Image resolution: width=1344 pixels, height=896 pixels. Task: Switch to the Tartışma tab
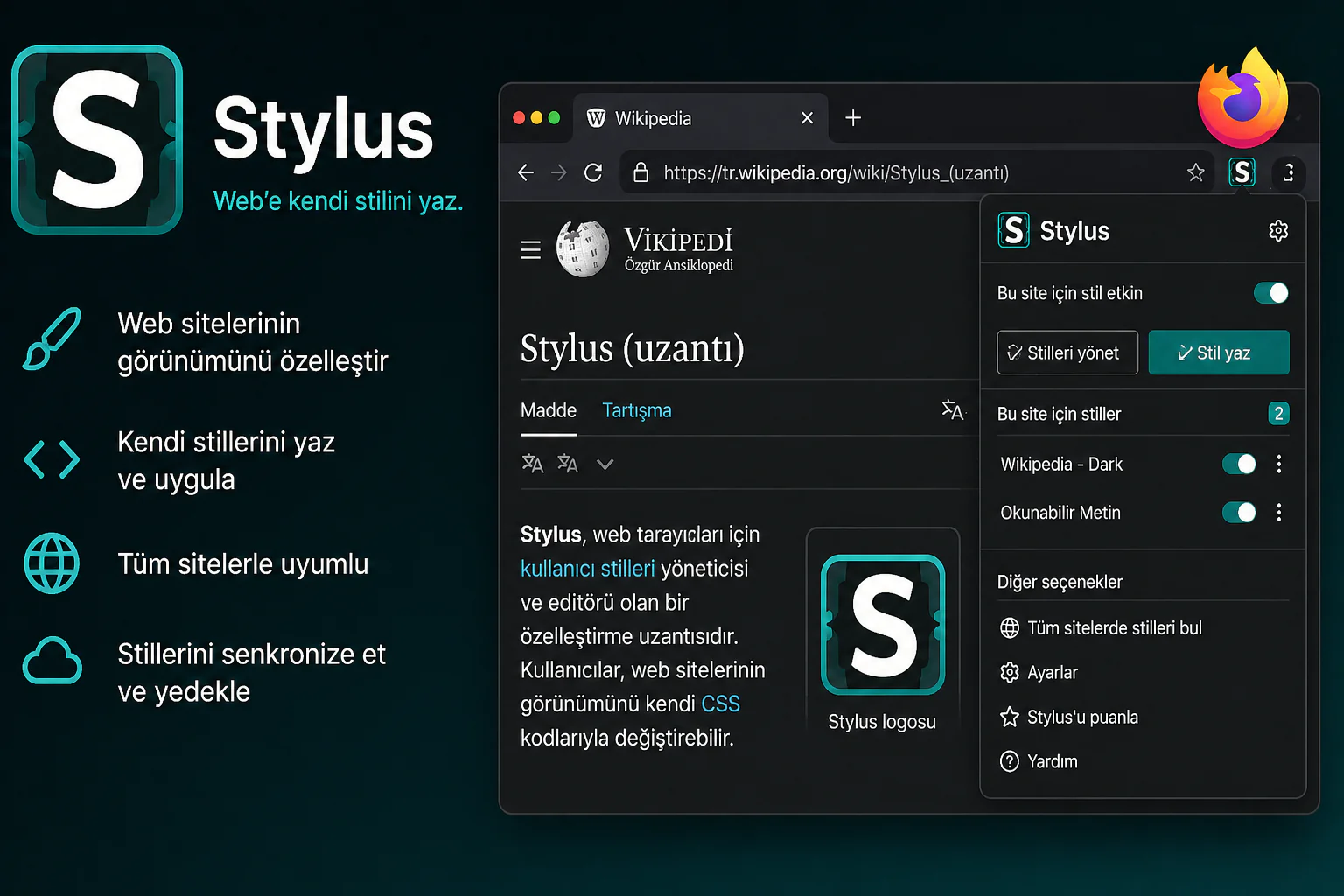pos(637,410)
